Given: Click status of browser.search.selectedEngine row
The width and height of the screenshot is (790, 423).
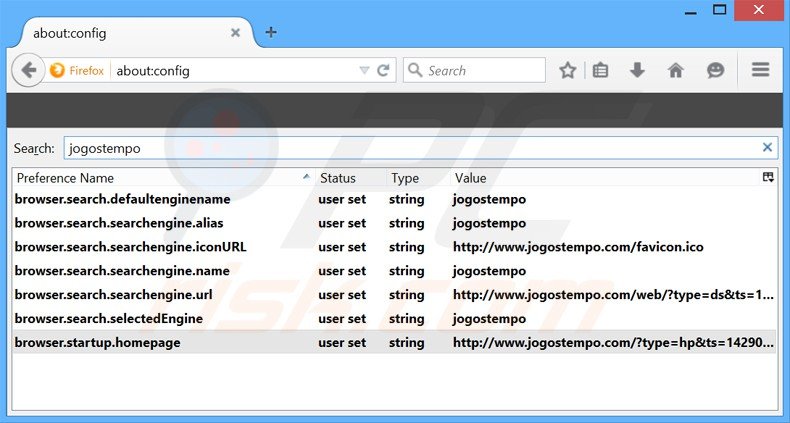Looking at the screenshot, I should [x=342, y=319].
